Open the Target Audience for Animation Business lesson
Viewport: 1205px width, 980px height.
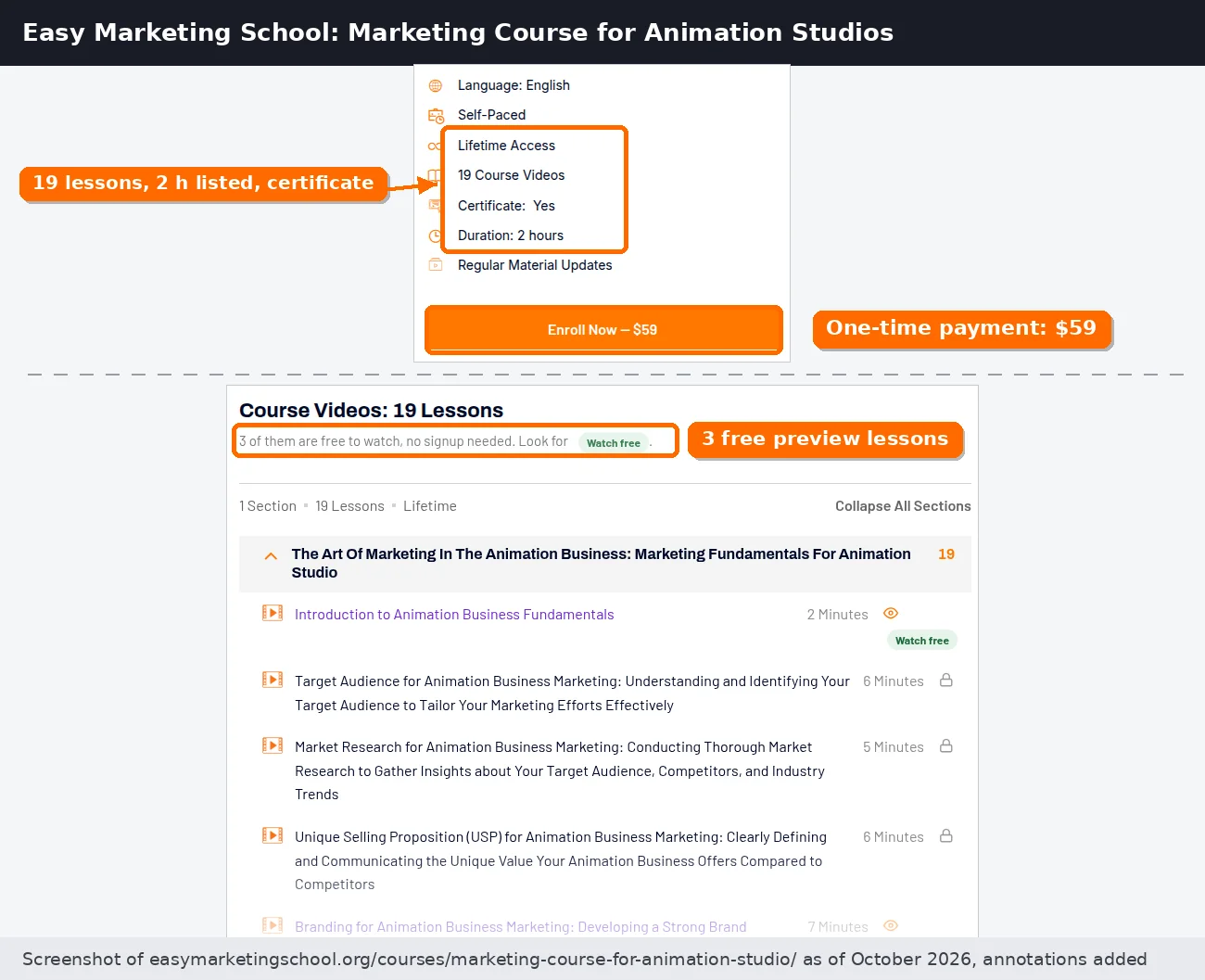(x=572, y=694)
